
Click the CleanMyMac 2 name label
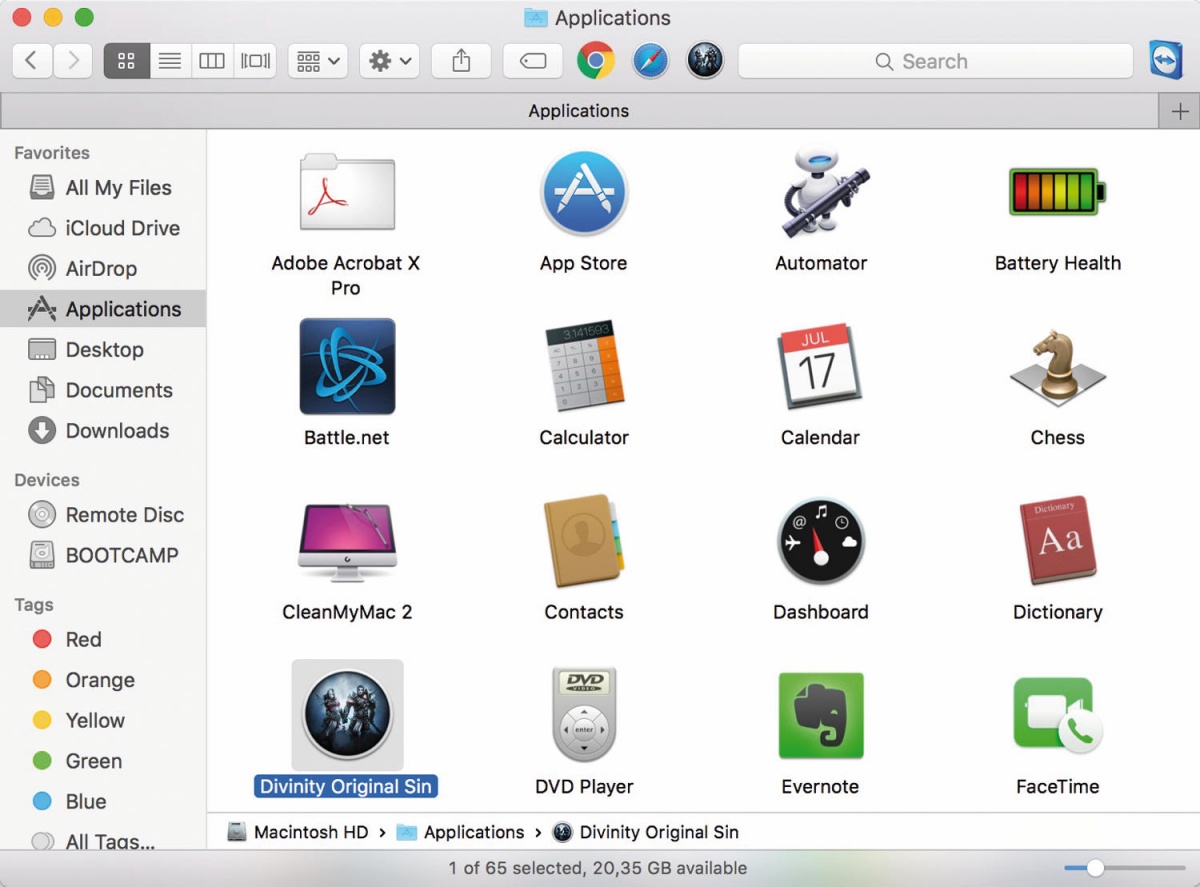click(347, 612)
